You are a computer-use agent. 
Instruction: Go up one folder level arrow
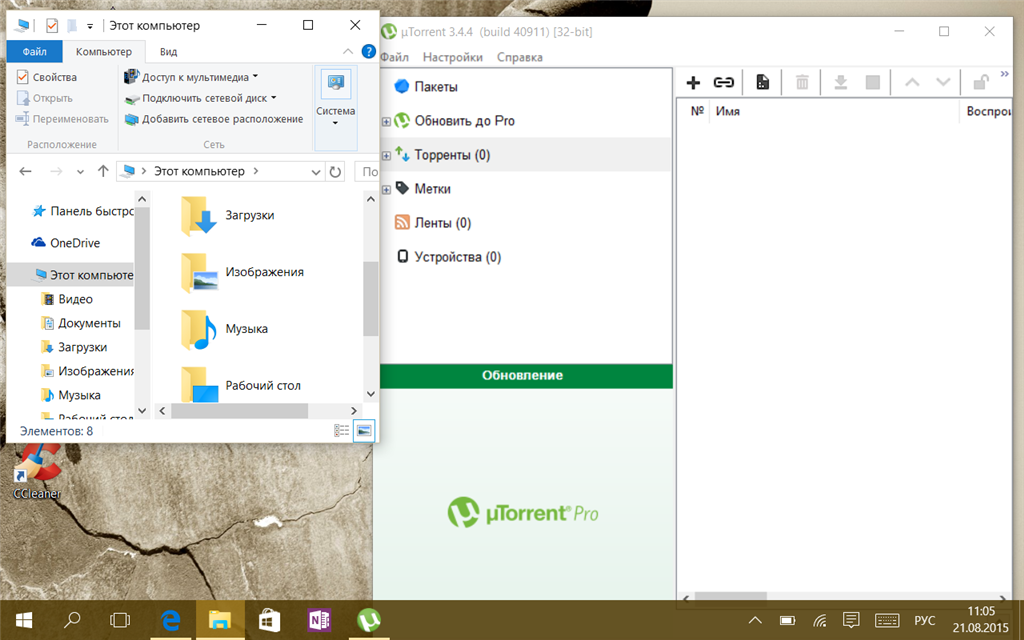[x=103, y=171]
